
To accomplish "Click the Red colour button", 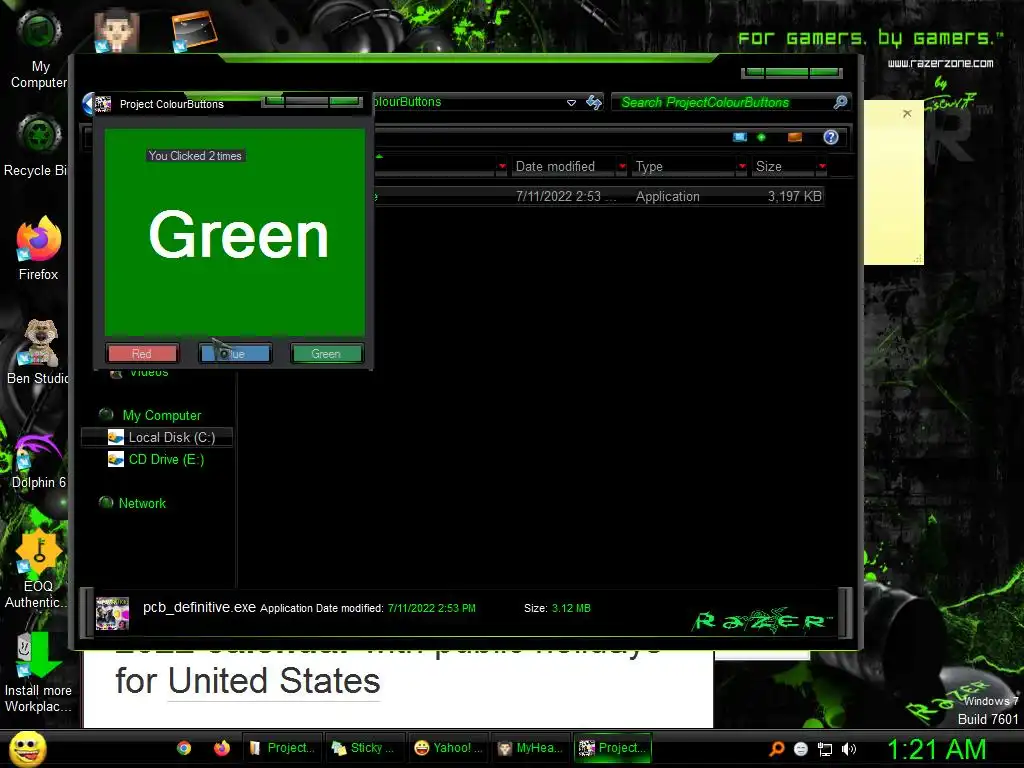I will pos(142,353).
